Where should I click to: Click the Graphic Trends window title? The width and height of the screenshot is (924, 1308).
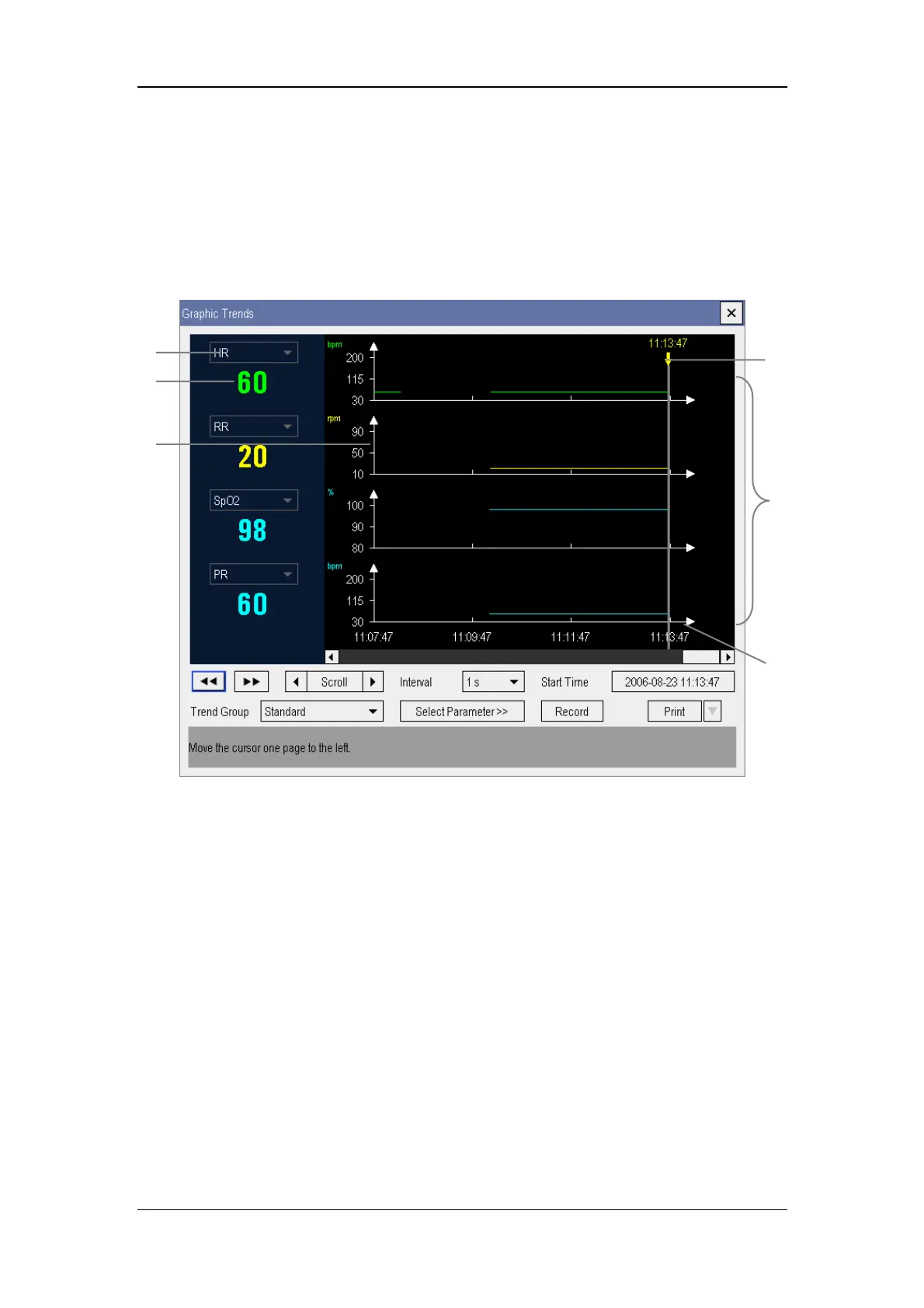pos(218,314)
